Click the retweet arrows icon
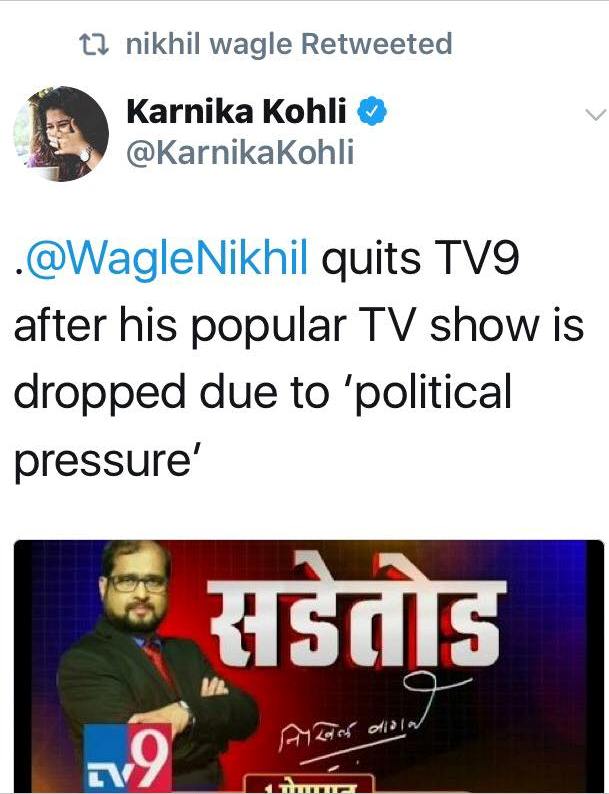This screenshot has width=609, height=794. pyautogui.click(x=94, y=44)
